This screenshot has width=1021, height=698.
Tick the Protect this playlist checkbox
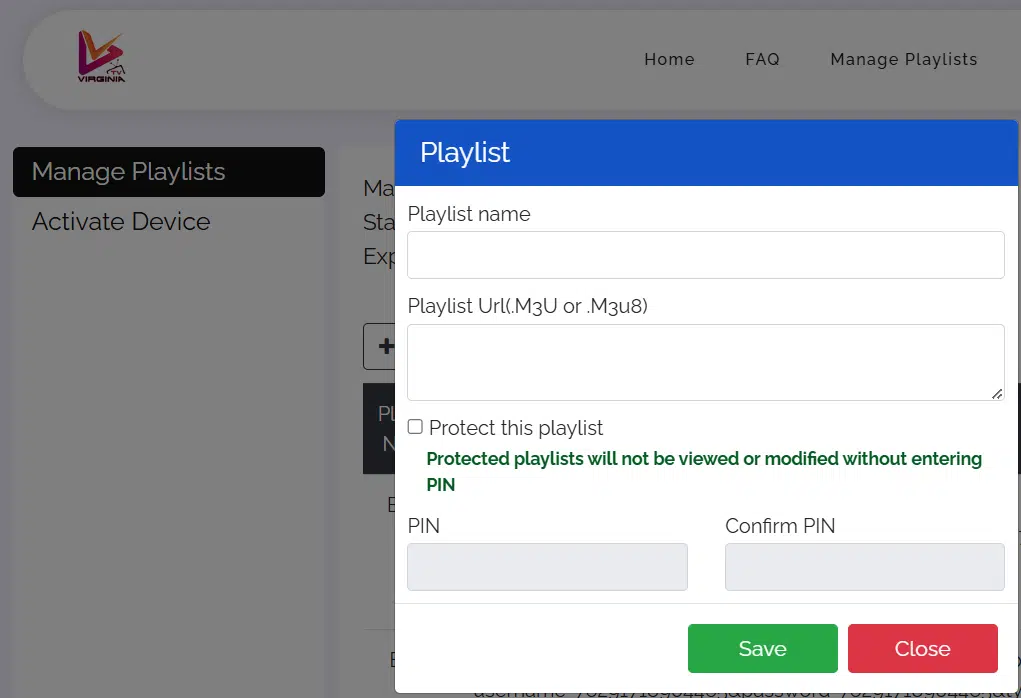(x=415, y=427)
